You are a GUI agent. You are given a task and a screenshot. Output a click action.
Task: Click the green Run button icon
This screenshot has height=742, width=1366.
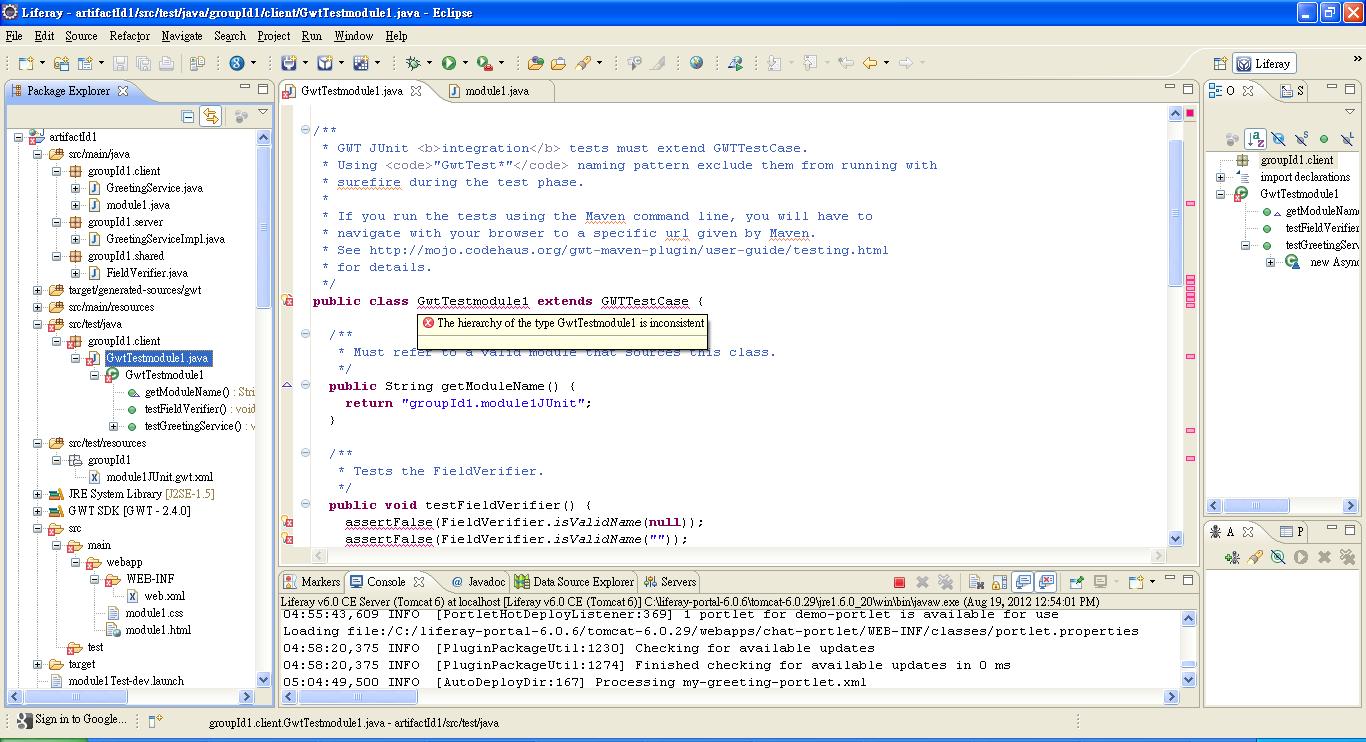[x=449, y=63]
